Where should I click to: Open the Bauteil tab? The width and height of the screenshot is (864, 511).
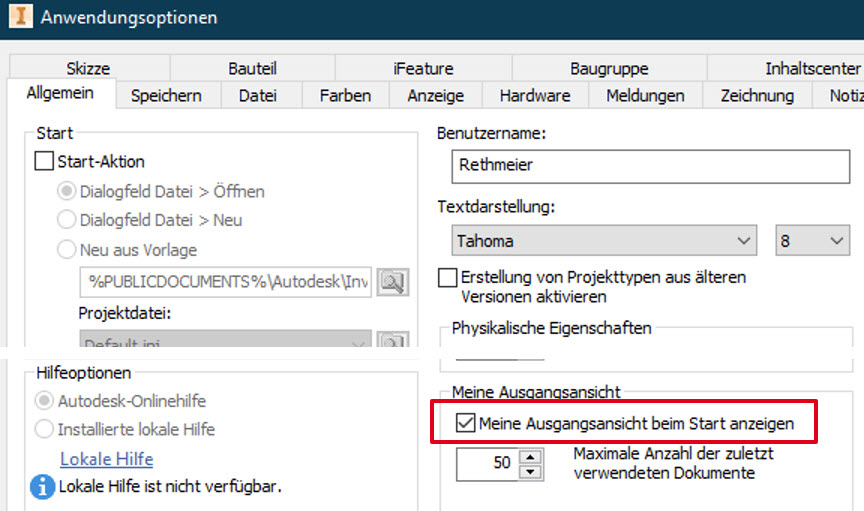tap(252, 68)
